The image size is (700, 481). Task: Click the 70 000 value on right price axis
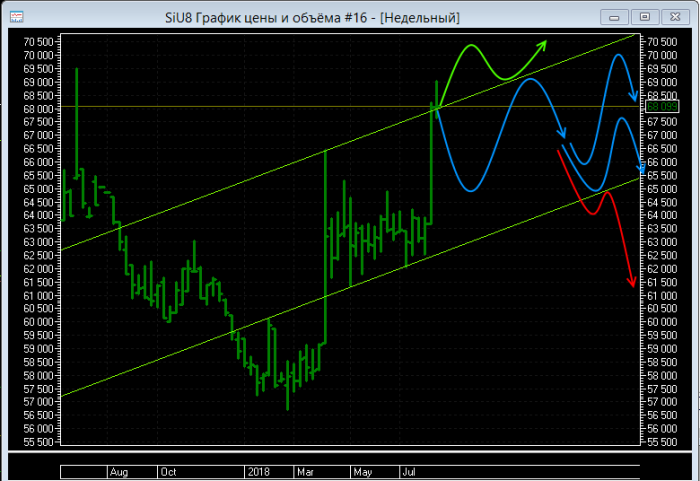pos(662,55)
